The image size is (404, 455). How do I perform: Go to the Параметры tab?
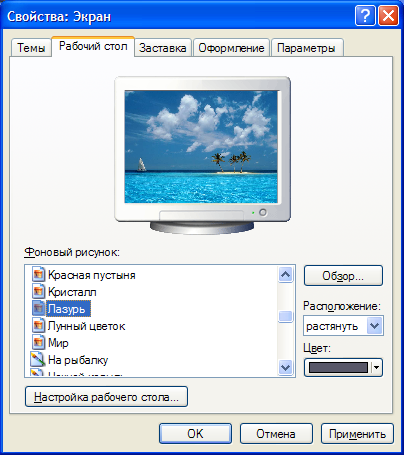tap(307, 48)
